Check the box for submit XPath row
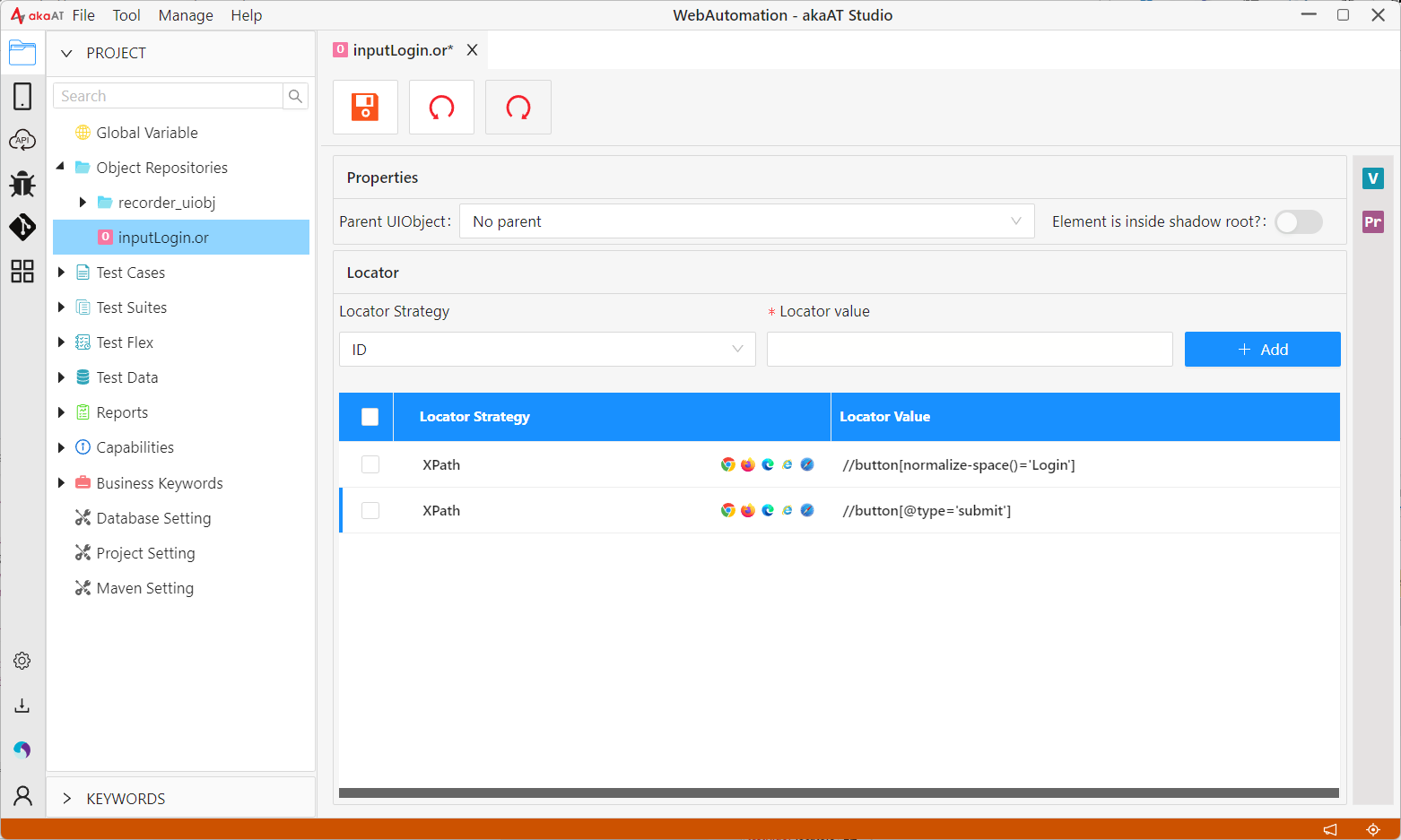Image resolution: width=1401 pixels, height=840 pixels. tap(370, 510)
